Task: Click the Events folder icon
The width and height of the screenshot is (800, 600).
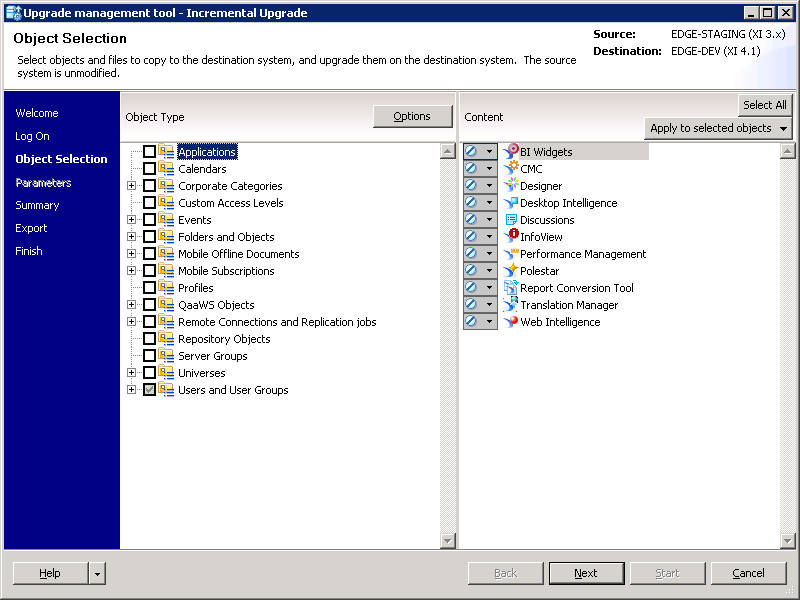Action: (166, 219)
